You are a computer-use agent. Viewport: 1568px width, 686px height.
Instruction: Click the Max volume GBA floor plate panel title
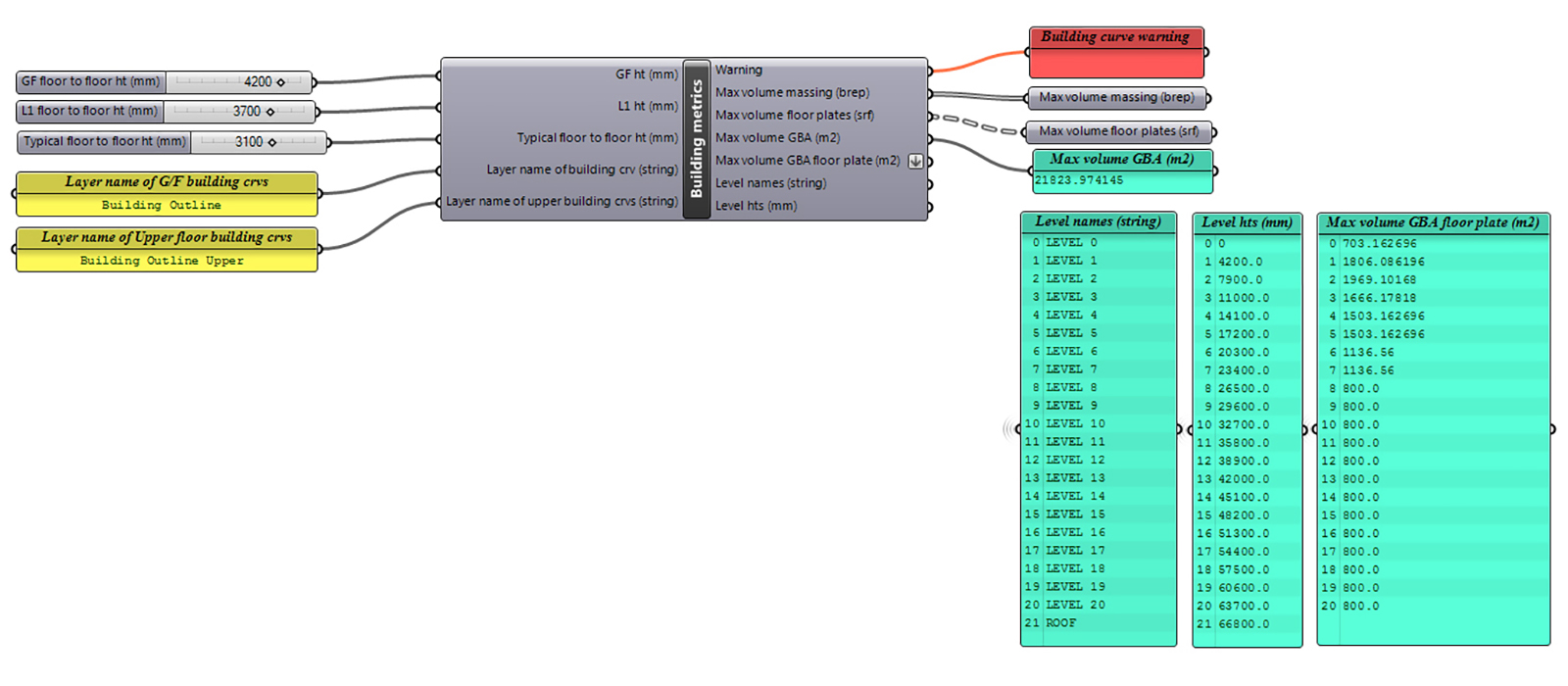click(1432, 222)
